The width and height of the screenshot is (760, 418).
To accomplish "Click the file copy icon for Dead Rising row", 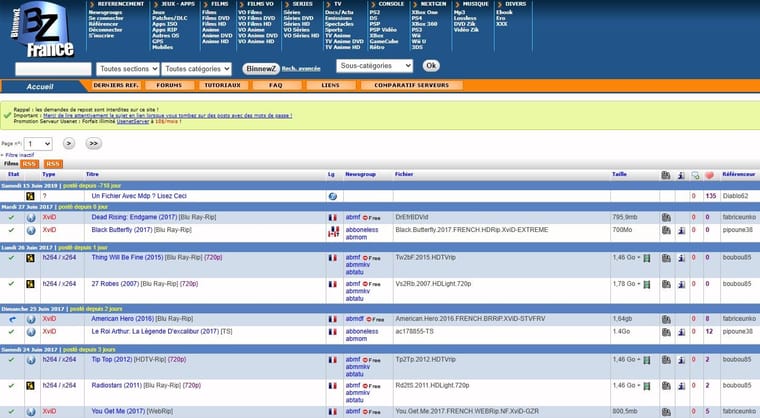I will tap(666, 216).
